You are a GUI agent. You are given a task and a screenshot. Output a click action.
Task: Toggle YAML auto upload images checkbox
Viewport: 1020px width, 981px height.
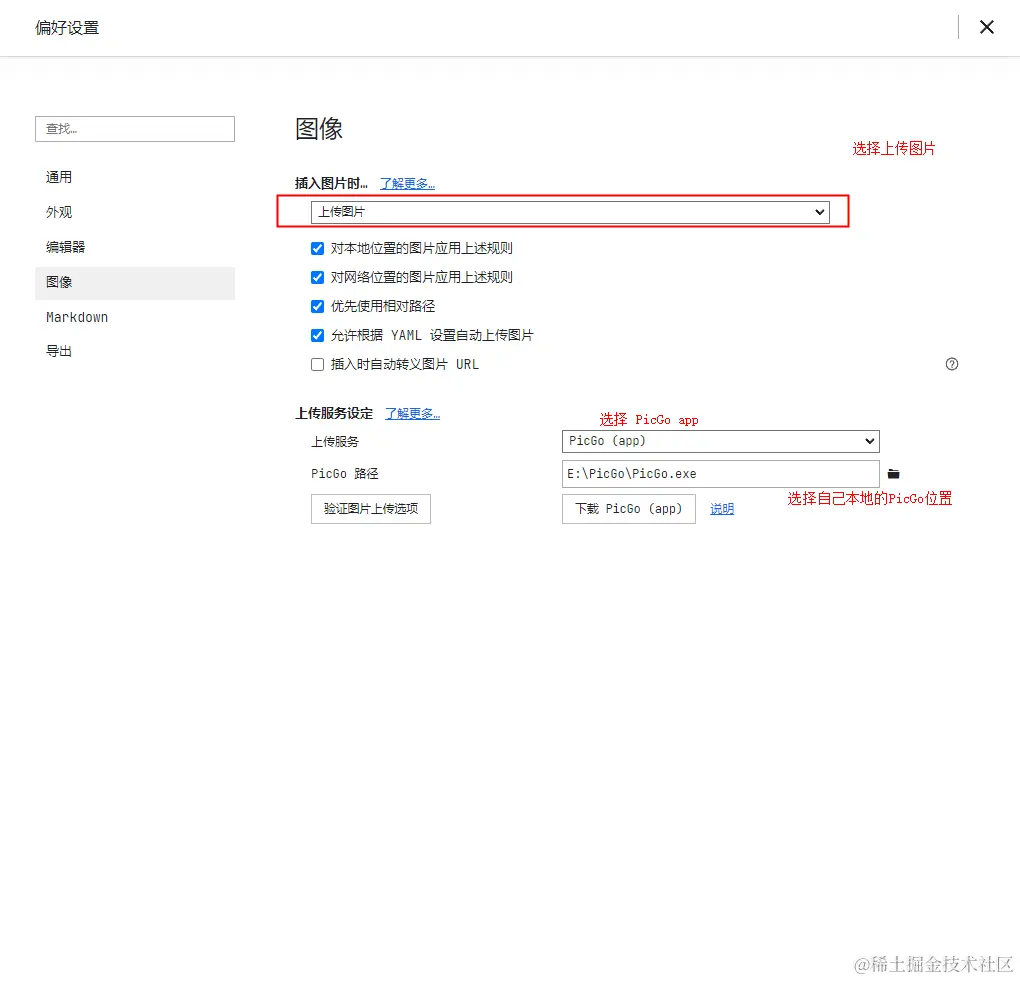[x=317, y=336]
